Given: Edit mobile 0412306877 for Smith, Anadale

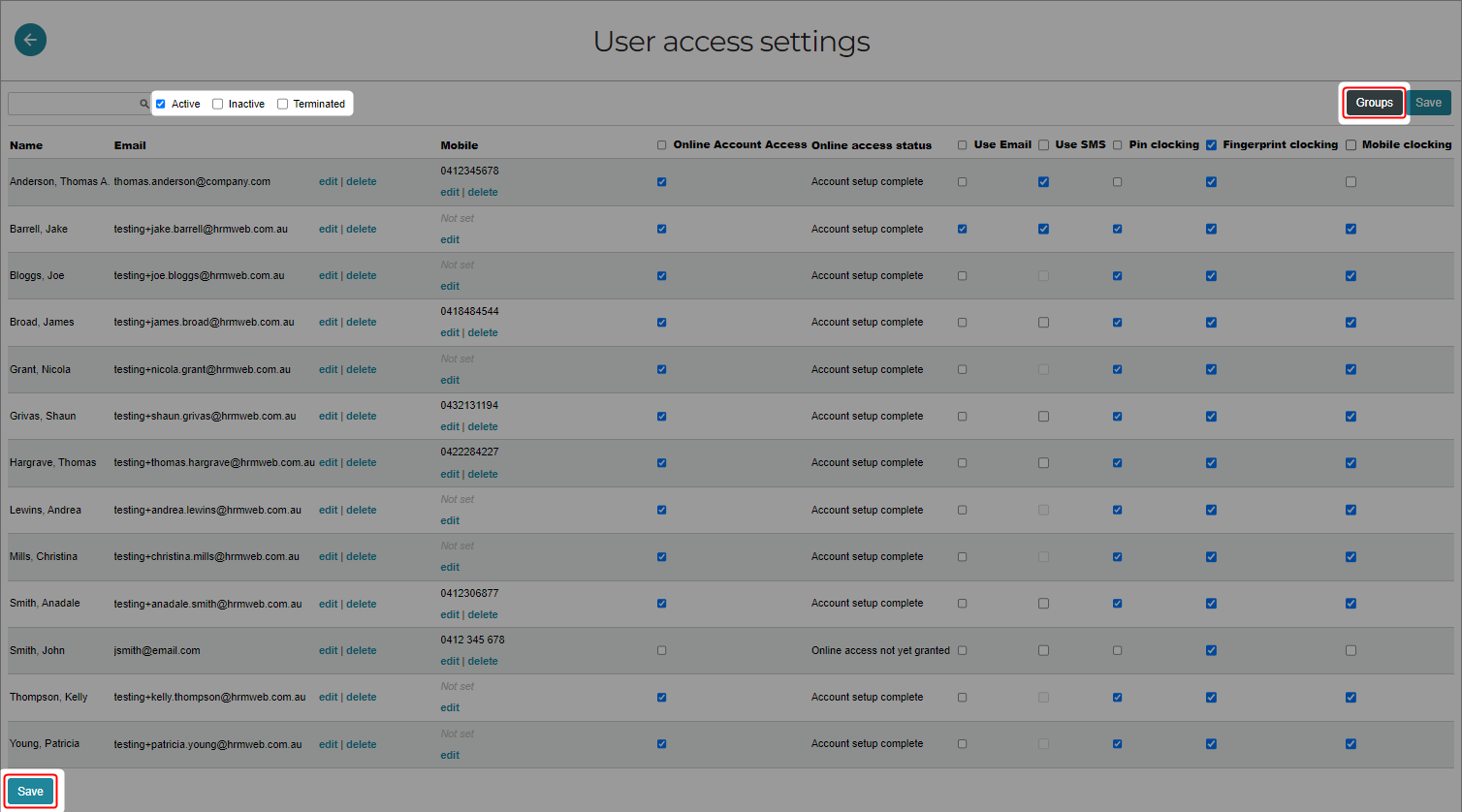Looking at the screenshot, I should coord(450,615).
